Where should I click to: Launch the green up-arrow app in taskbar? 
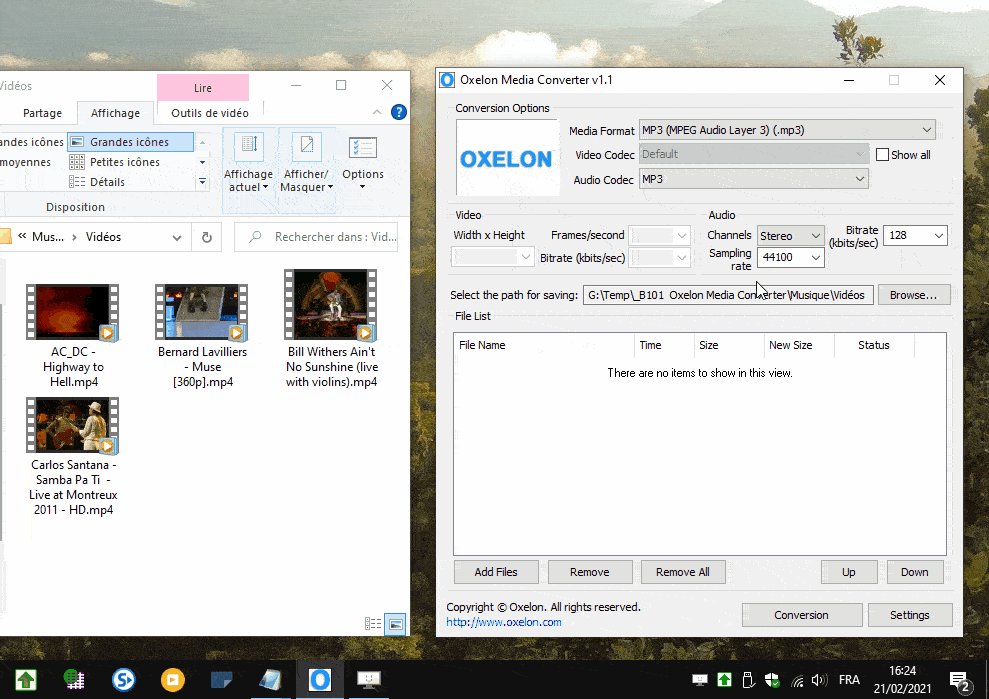pyautogui.click(x=26, y=679)
